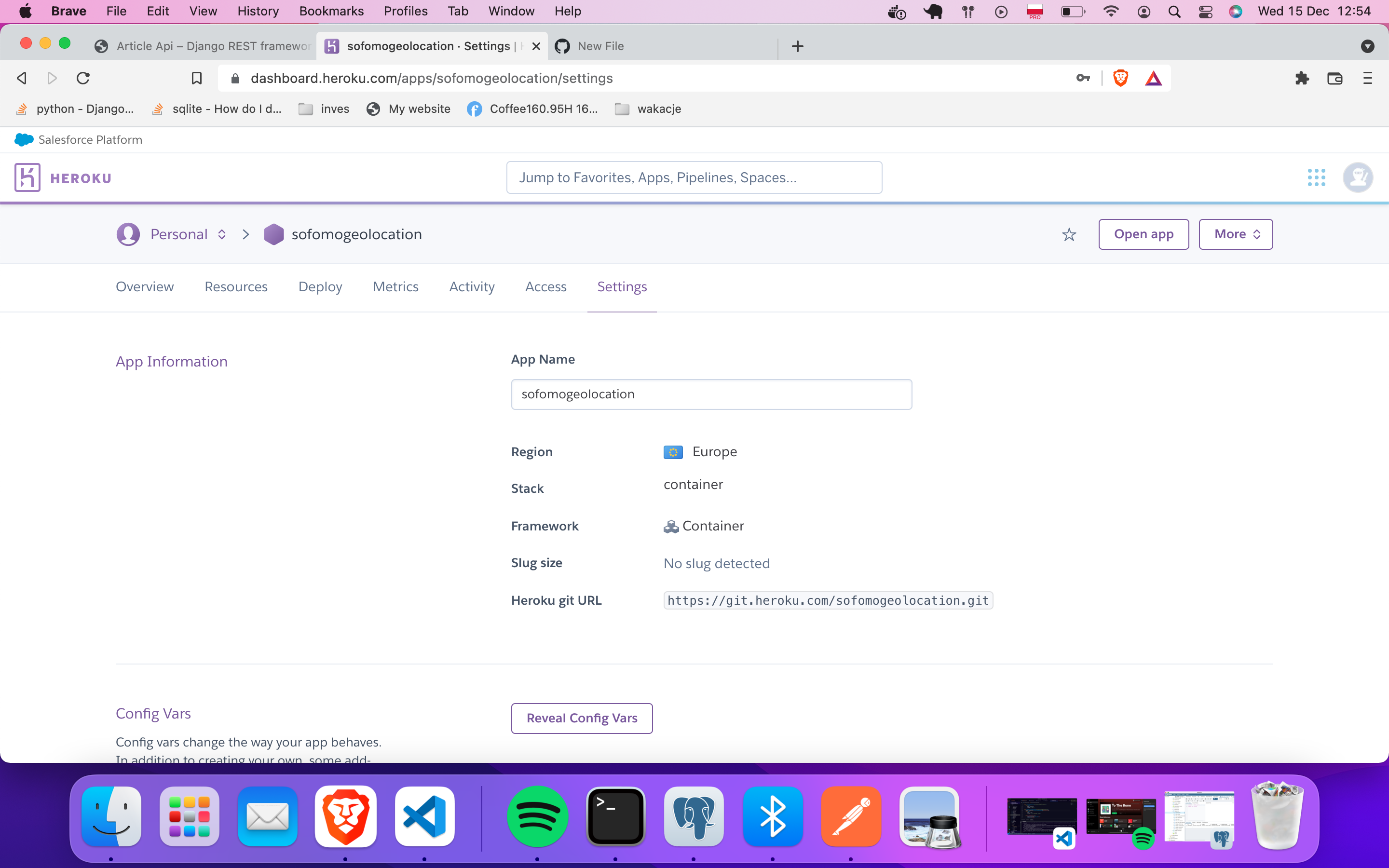Open Spotify from the dock

[x=537, y=816]
